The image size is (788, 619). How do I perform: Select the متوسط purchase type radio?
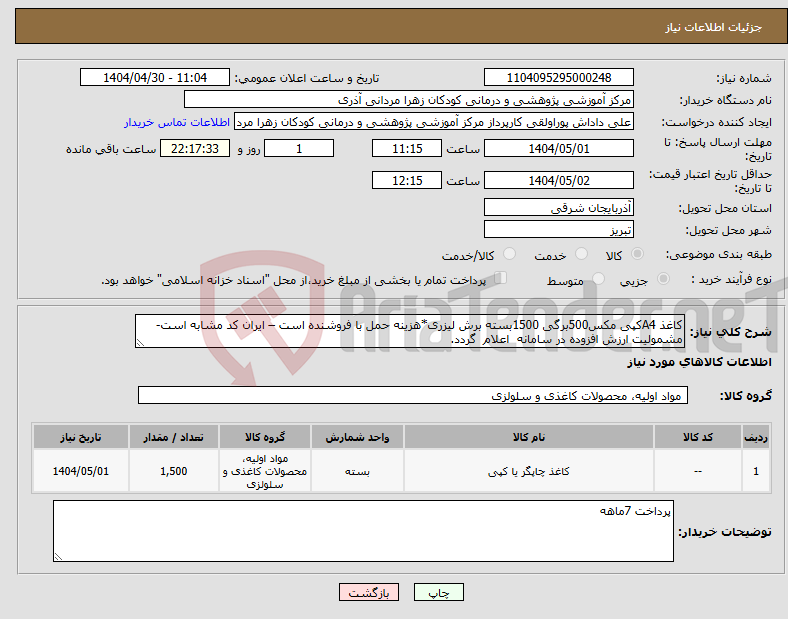coord(598,278)
